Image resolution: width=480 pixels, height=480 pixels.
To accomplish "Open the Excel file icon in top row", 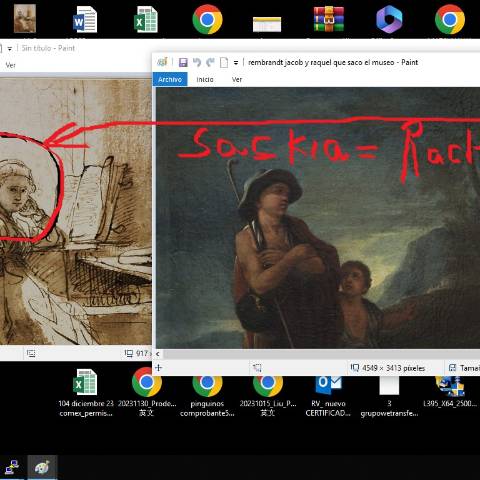I will click(146, 20).
